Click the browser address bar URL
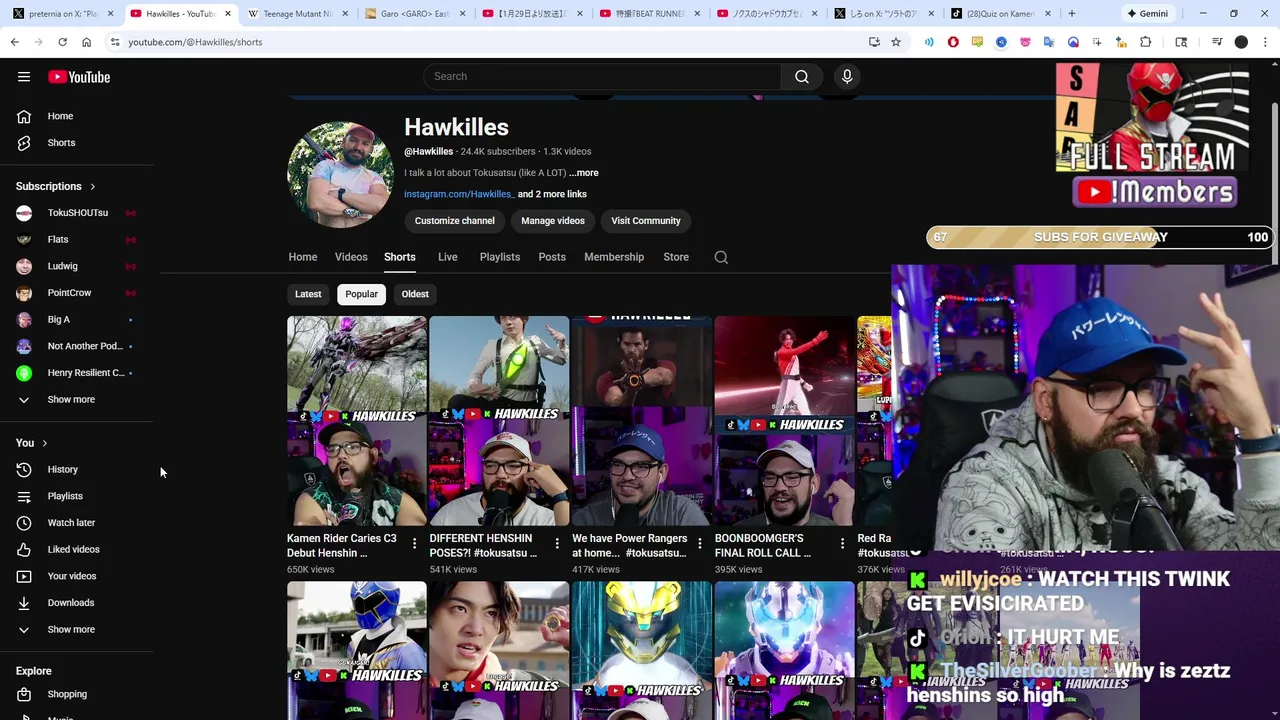The width and height of the screenshot is (1280, 720). point(195,42)
